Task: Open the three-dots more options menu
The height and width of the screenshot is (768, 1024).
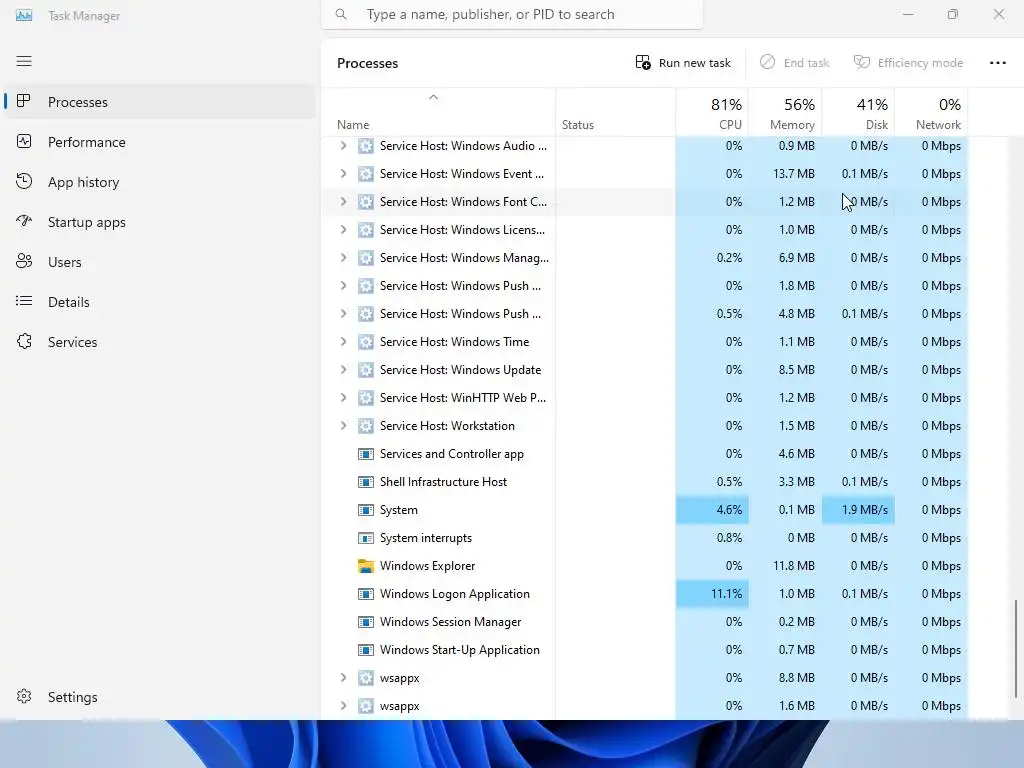Action: click(x=998, y=63)
